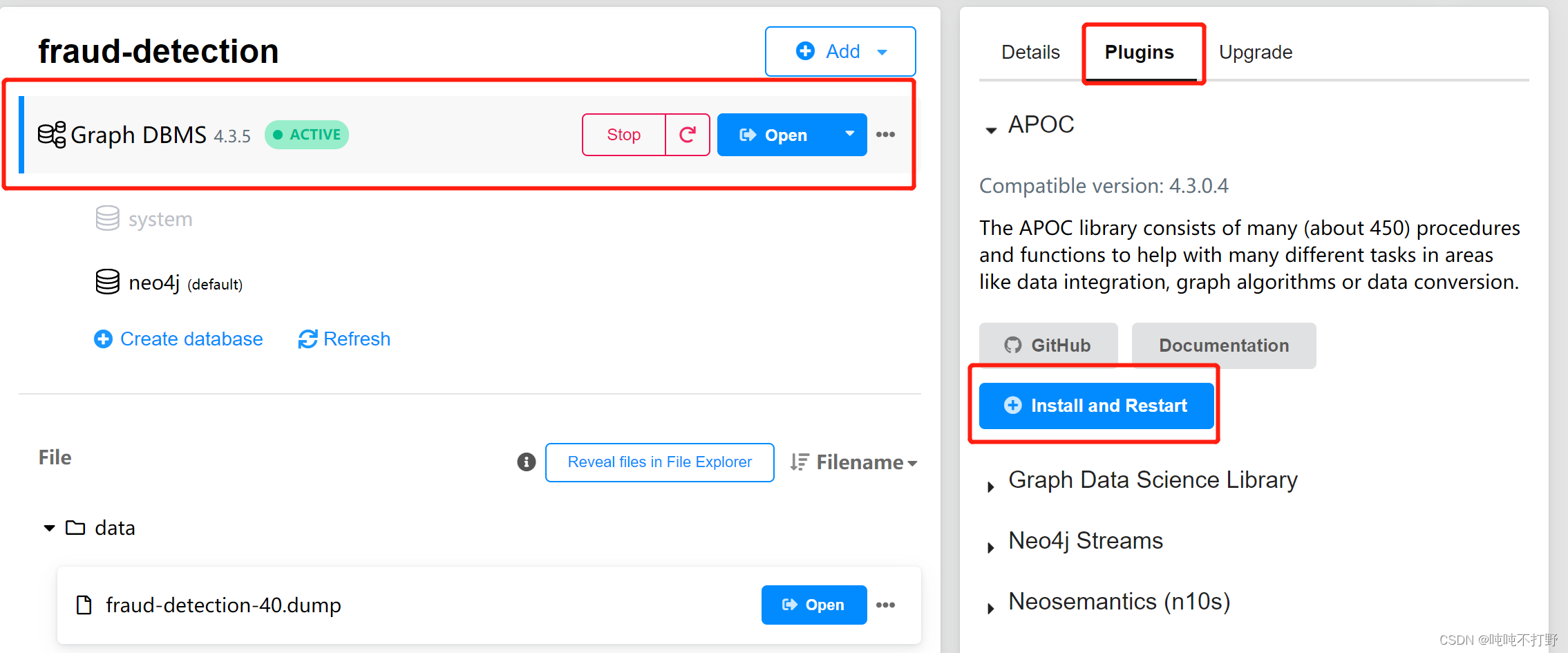Viewport: 1568px width, 653px height.
Task: Switch to the Upgrade tab
Action: point(1256,53)
